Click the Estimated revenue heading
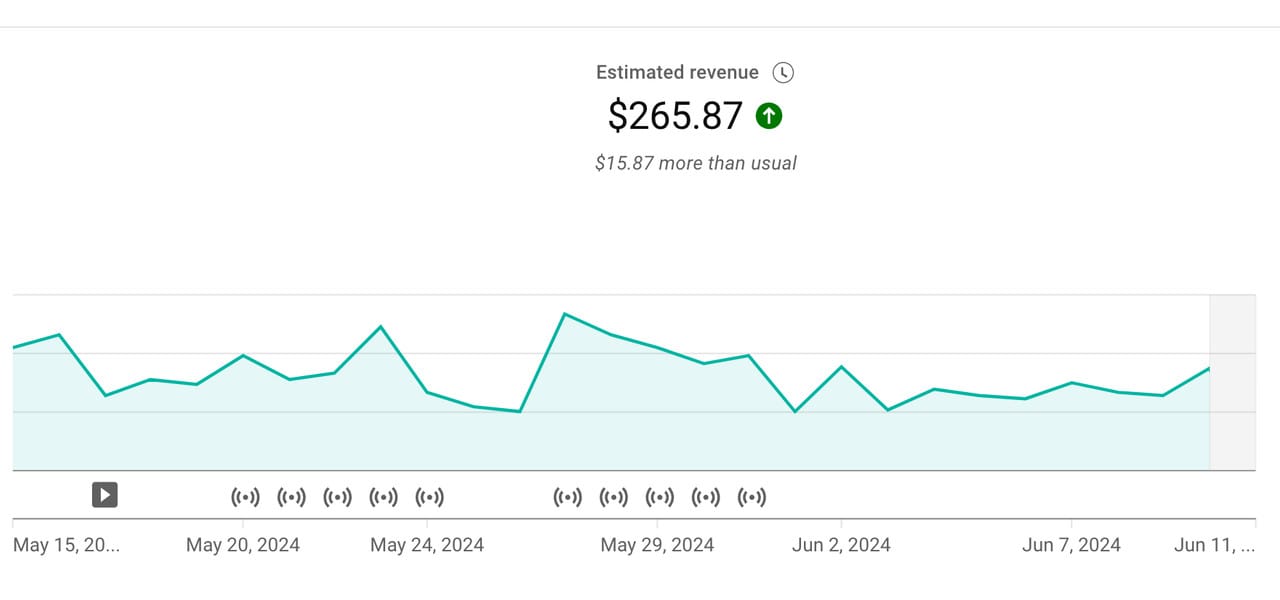Image resolution: width=1280 pixels, height=600 pixels. coord(676,72)
